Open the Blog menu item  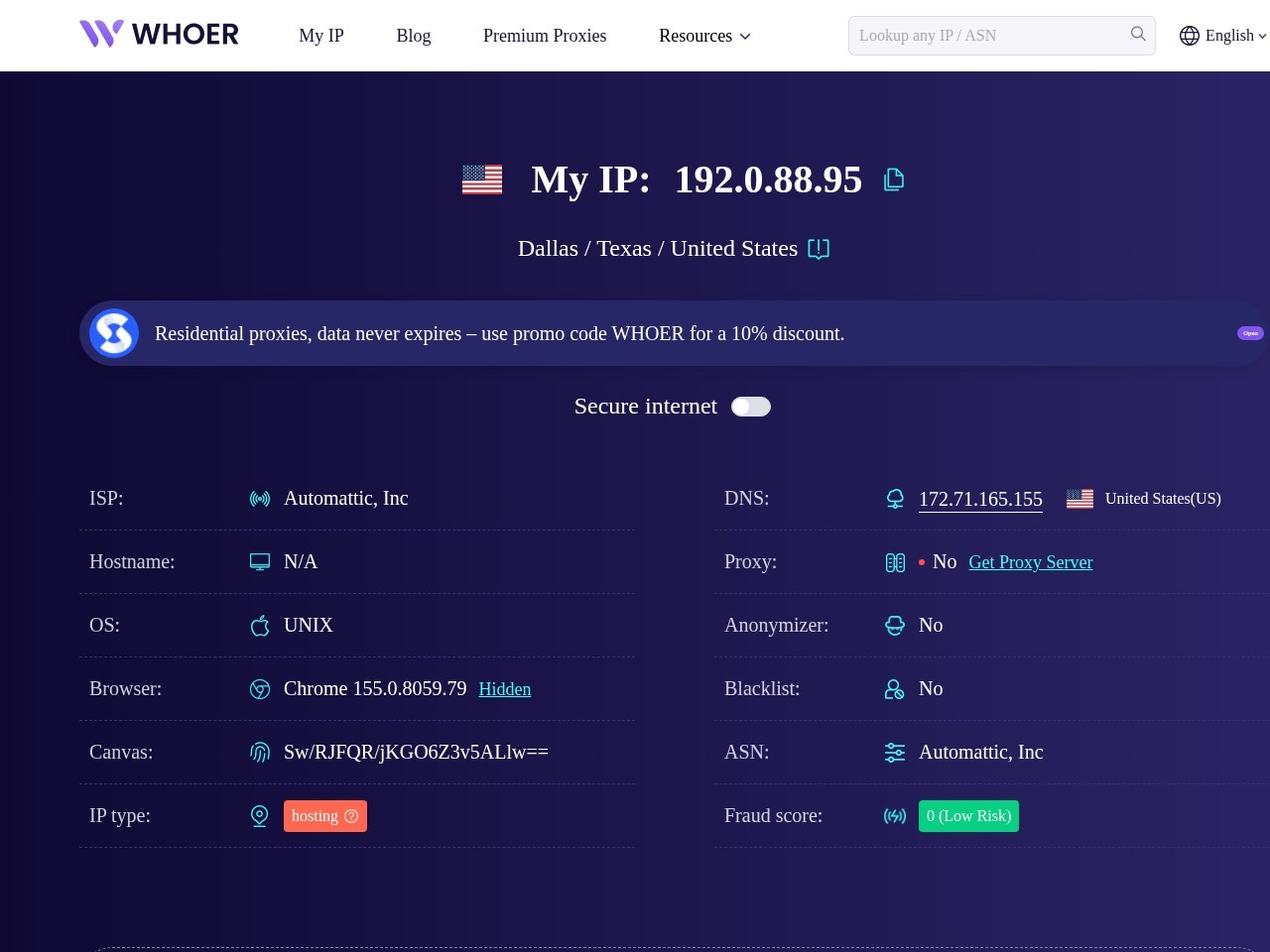[x=414, y=36]
